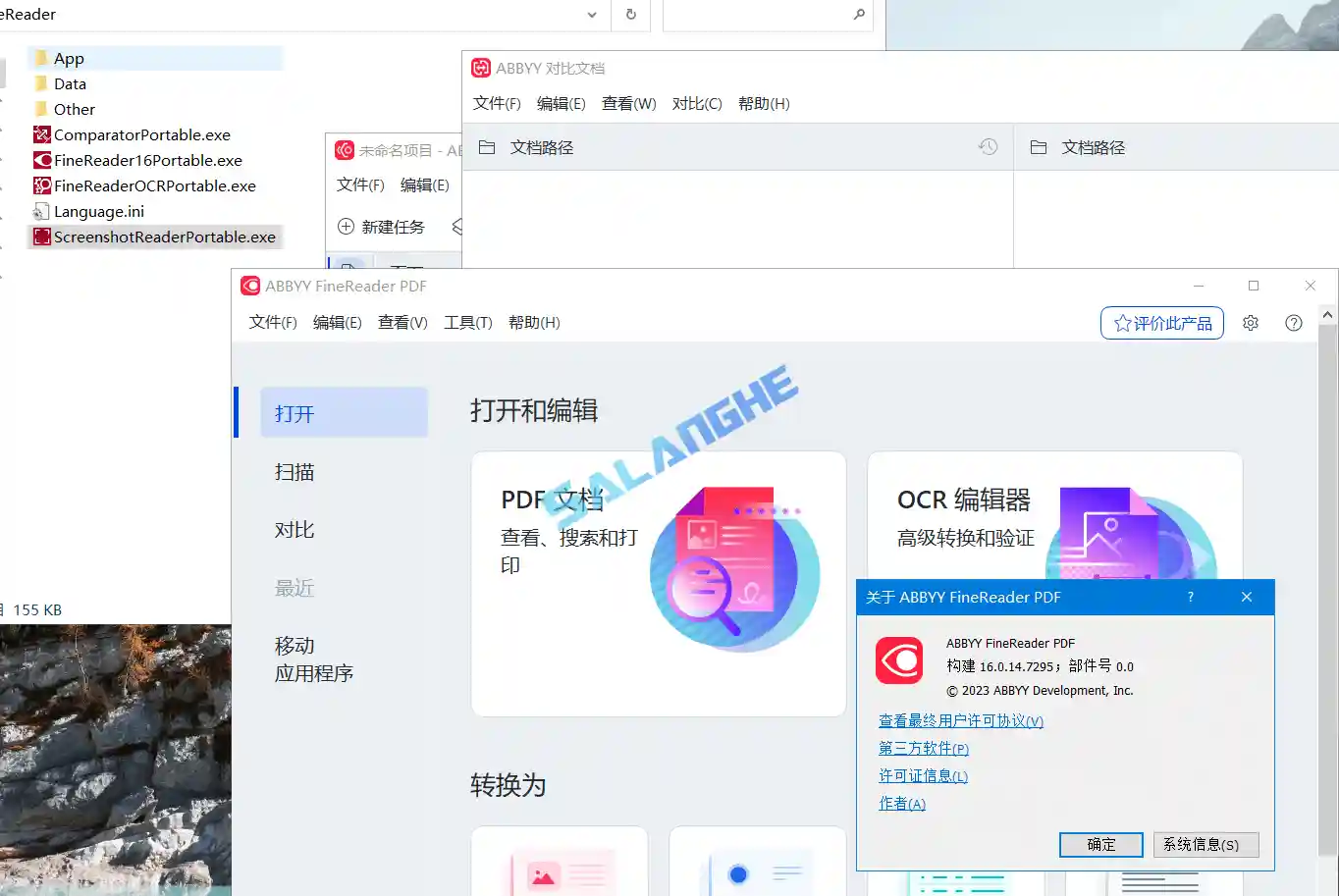1339x896 pixels.
Task: Launch ComparatorPortable.exe from the file list
Action: click(x=139, y=134)
